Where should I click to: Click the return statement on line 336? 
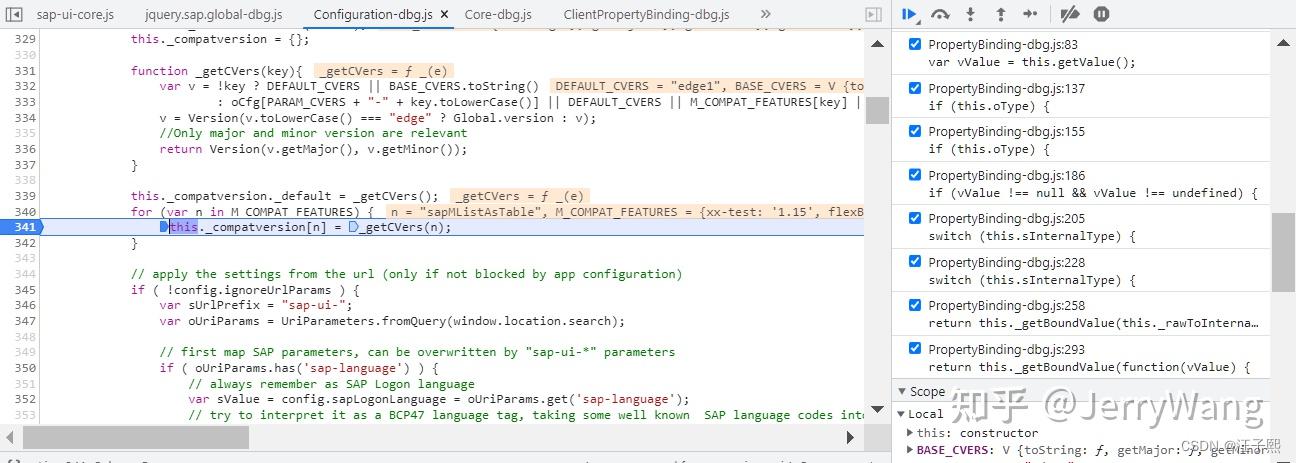point(313,149)
